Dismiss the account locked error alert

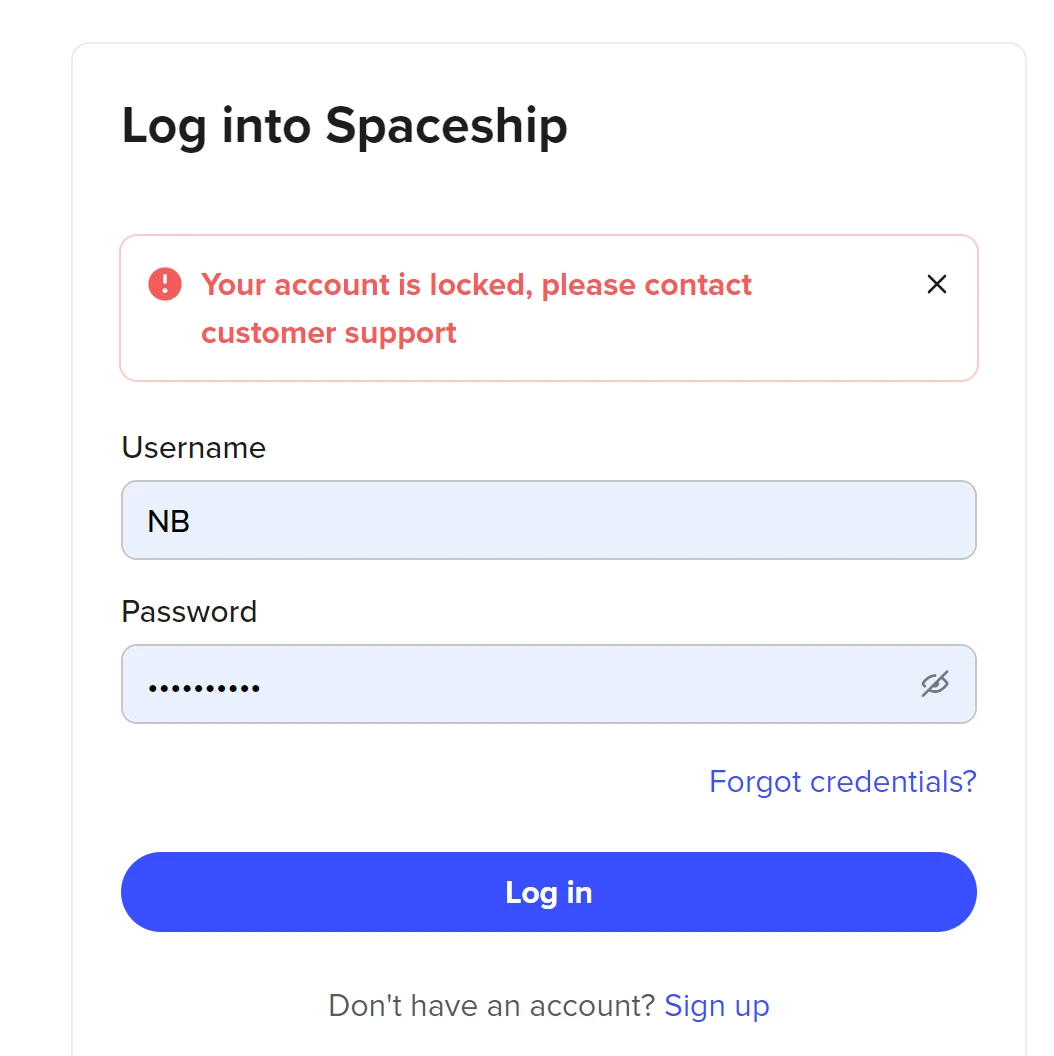click(x=936, y=285)
